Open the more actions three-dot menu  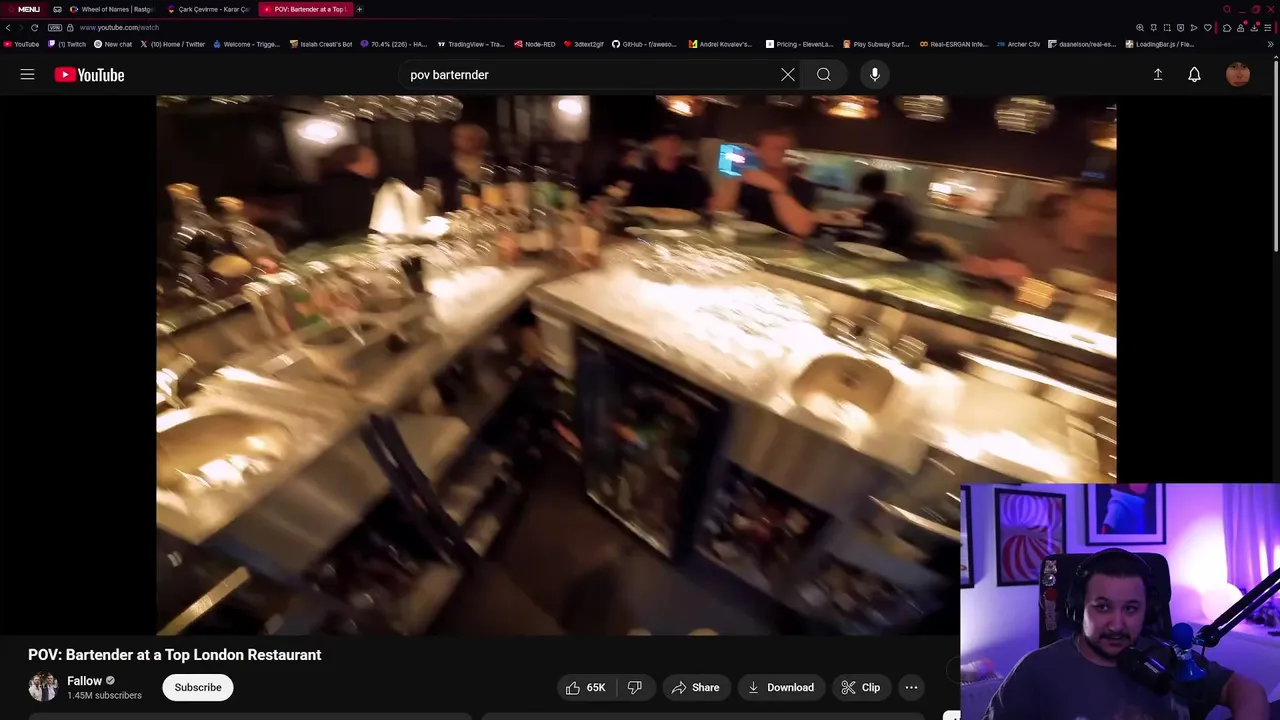pyautogui.click(x=911, y=687)
